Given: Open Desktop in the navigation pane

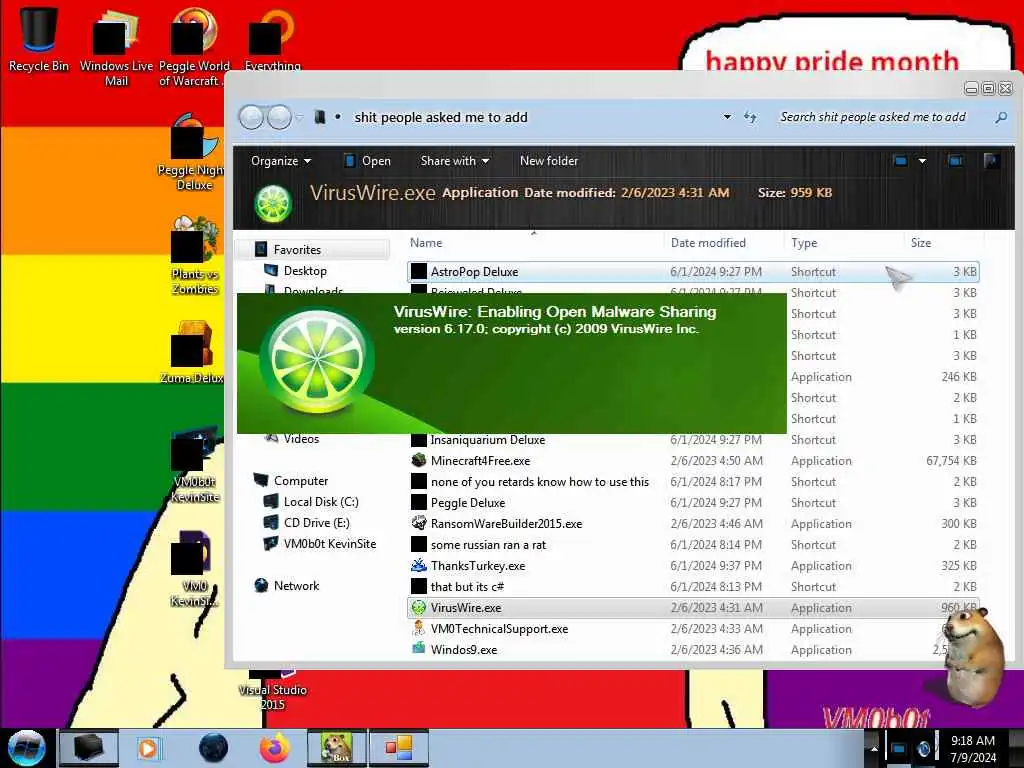Looking at the screenshot, I should point(305,271).
